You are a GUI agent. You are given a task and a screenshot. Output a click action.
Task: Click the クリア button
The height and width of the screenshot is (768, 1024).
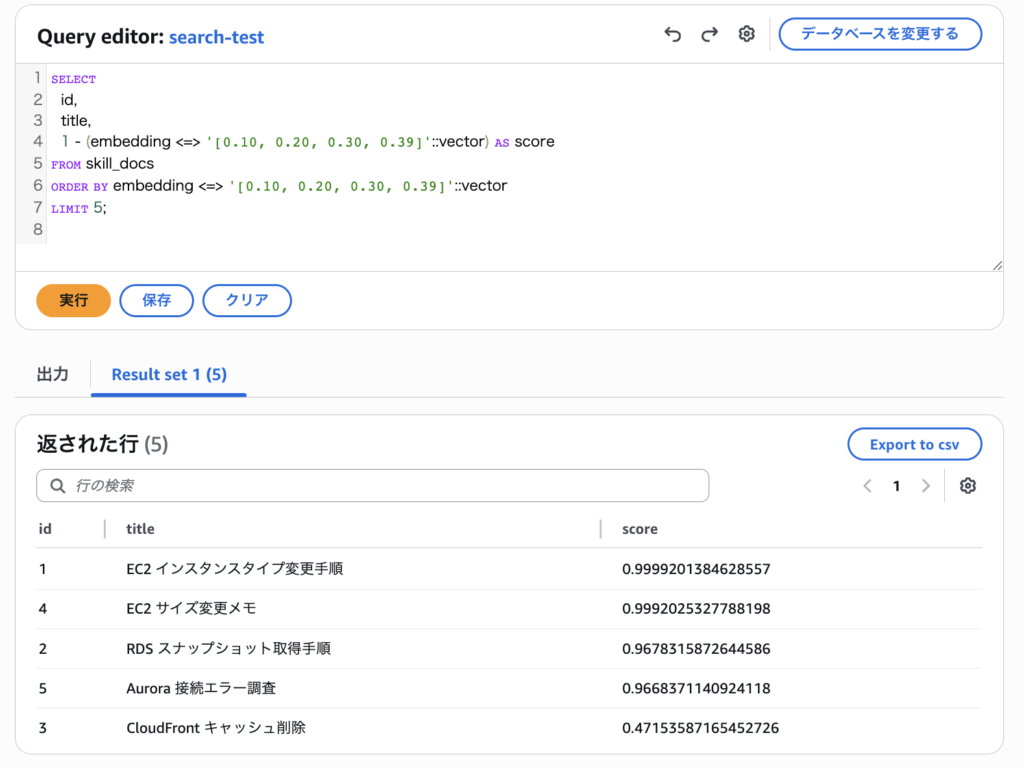coord(247,300)
